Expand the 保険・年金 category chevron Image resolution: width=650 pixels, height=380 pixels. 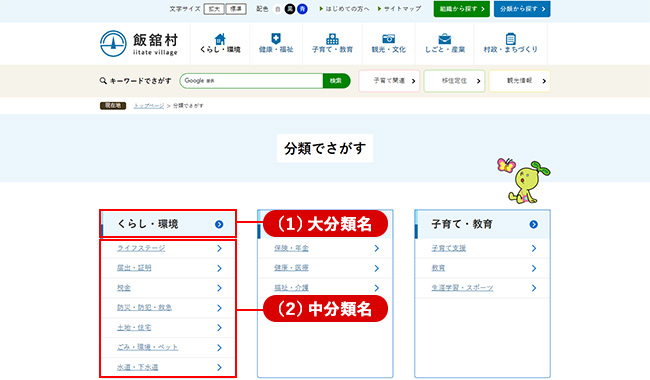click(376, 248)
